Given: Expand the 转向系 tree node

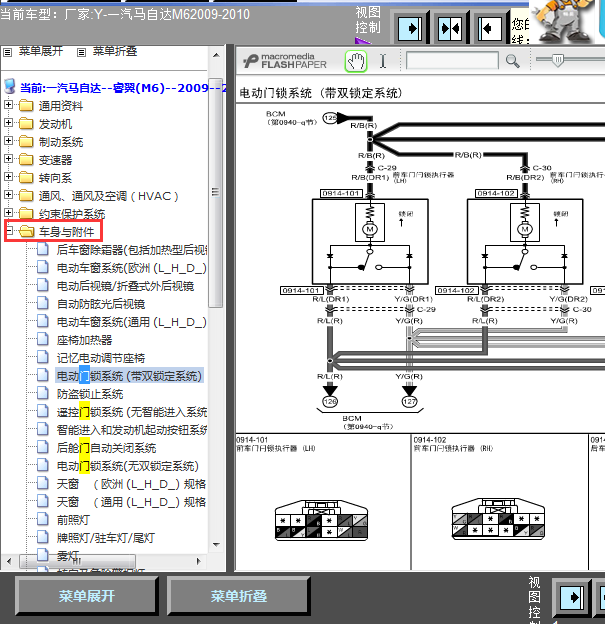Looking at the screenshot, I should pos(8,176).
